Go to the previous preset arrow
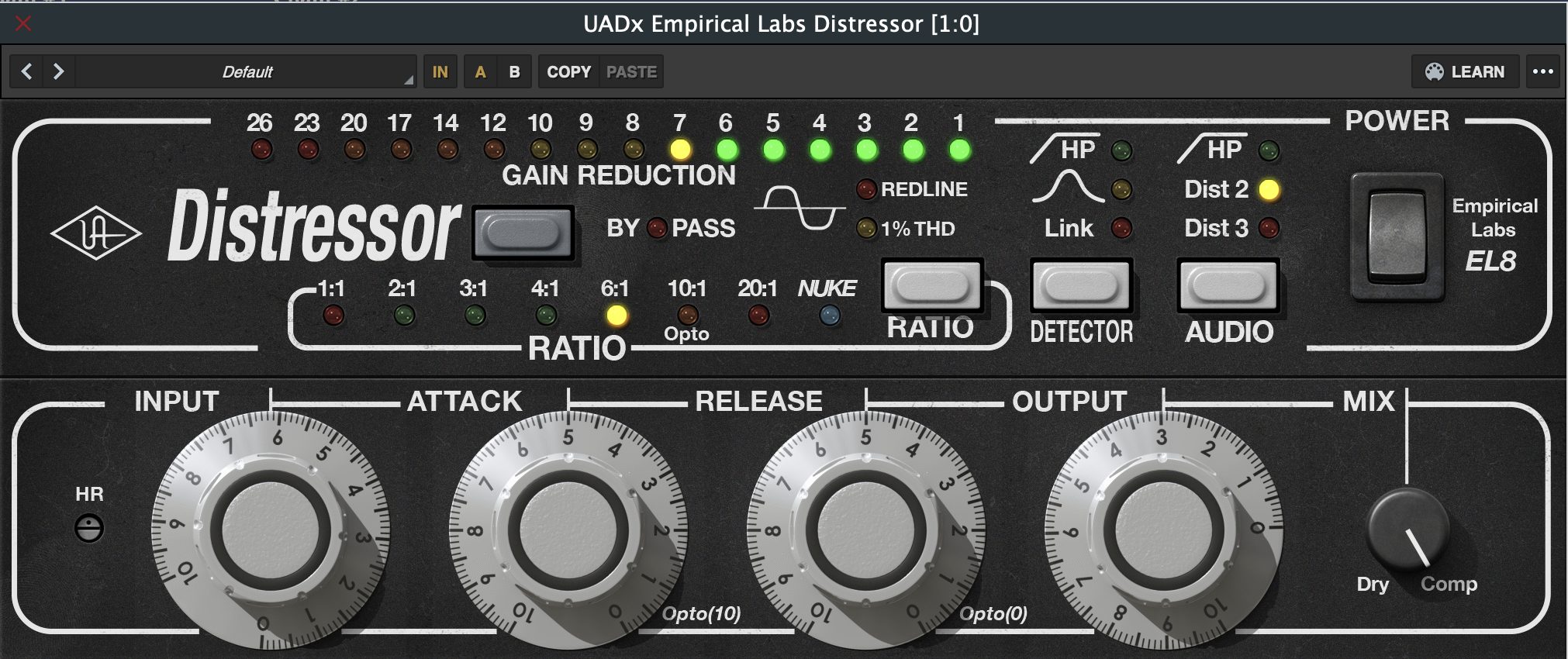The image size is (1568, 659). [x=27, y=72]
